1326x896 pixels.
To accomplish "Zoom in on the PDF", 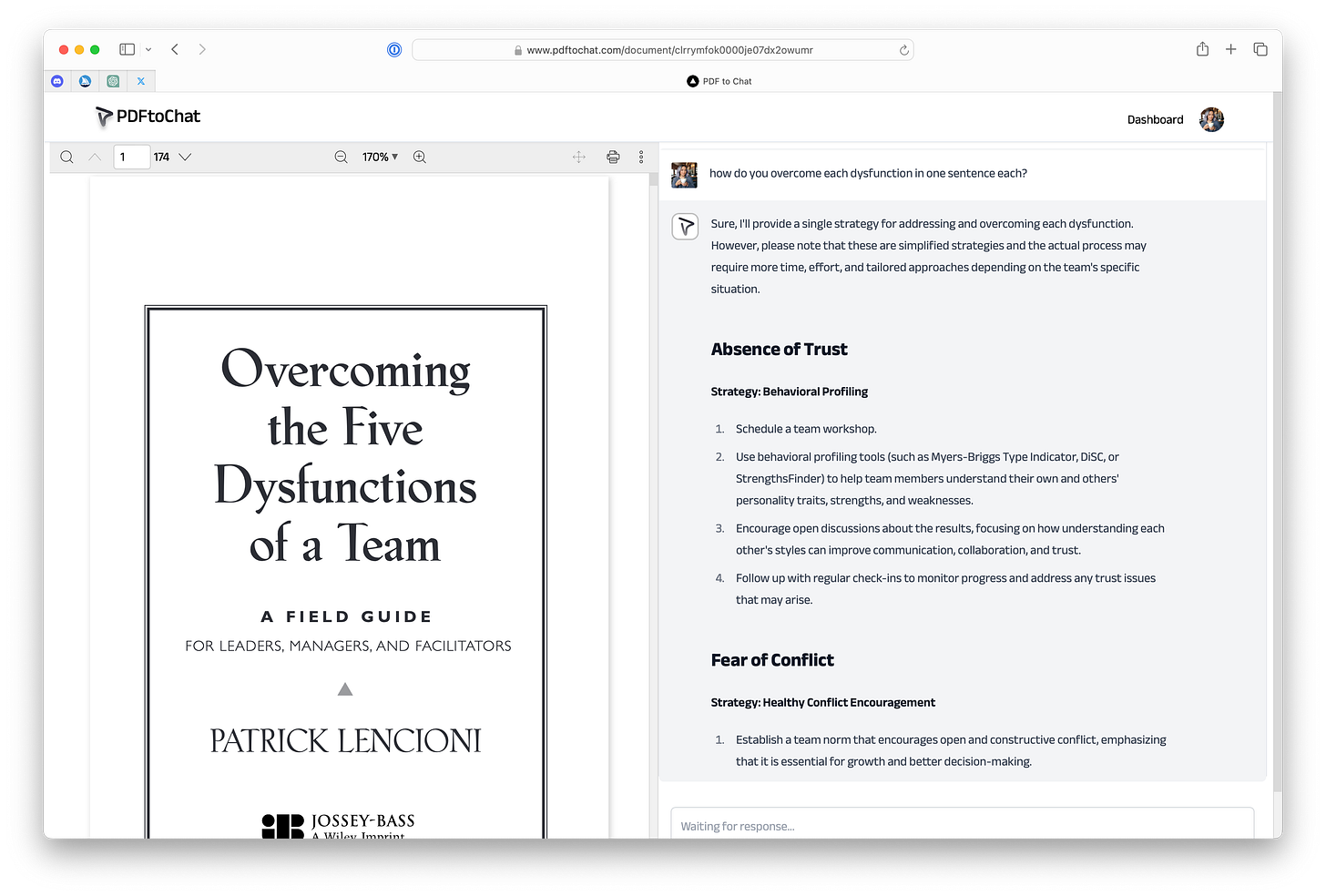I will pos(420,157).
